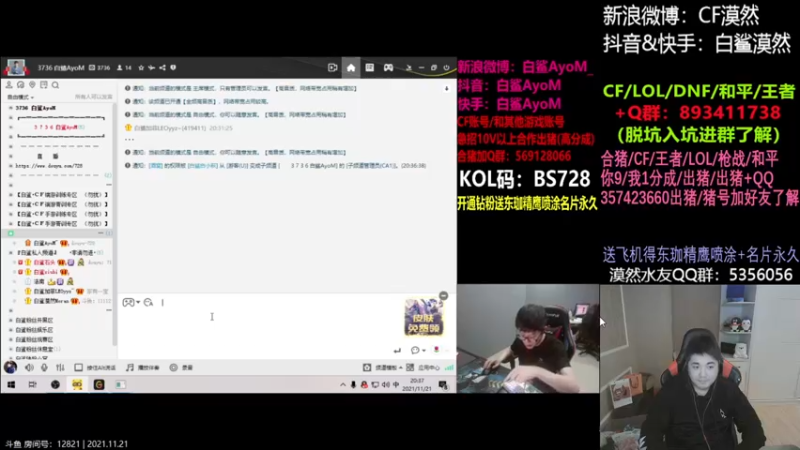Screen dimensions: 800x450
Task: Open the channel notes sidebar icon
Action: tap(44, 85)
